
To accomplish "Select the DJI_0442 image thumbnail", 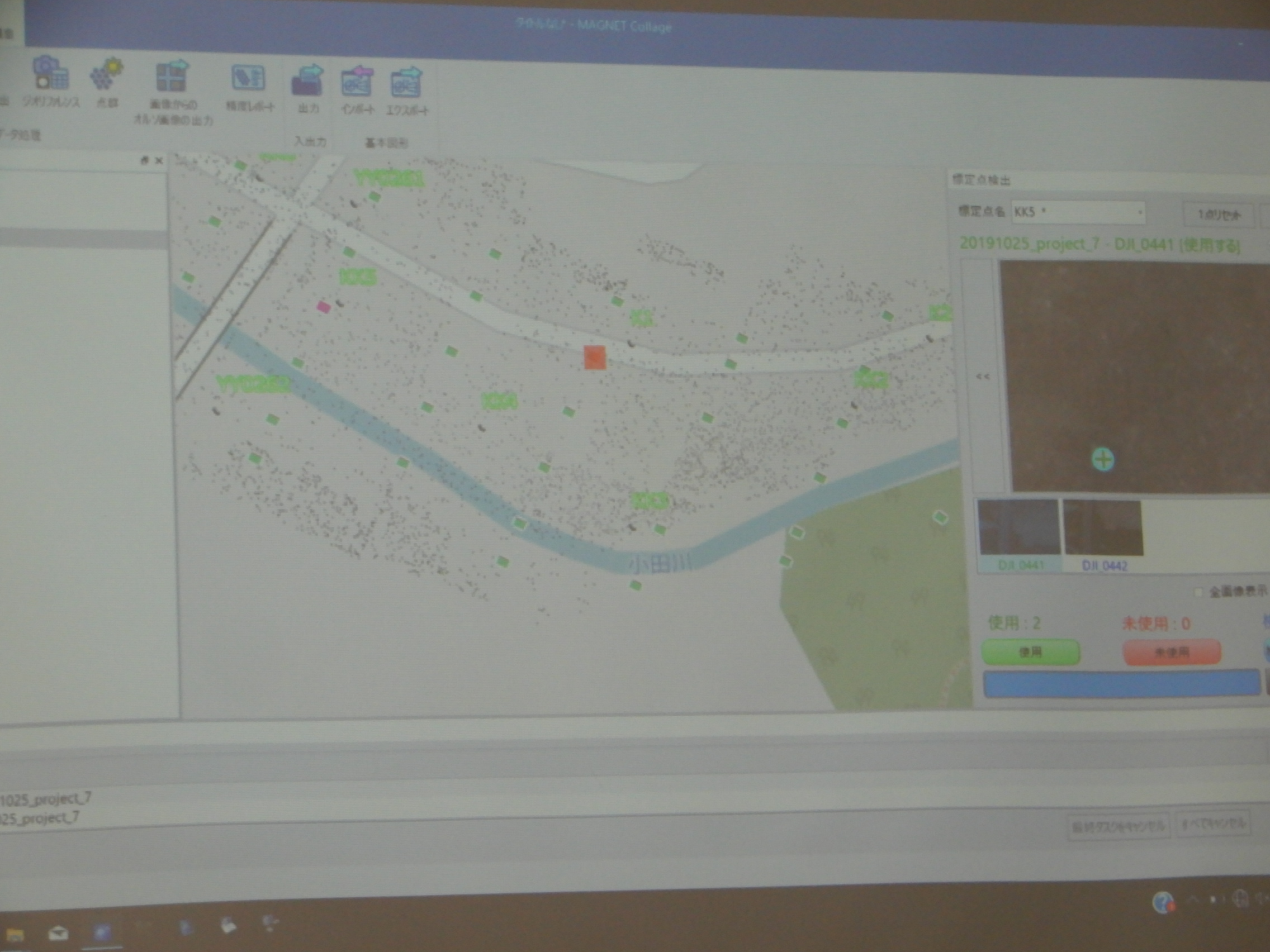I will point(1103,535).
